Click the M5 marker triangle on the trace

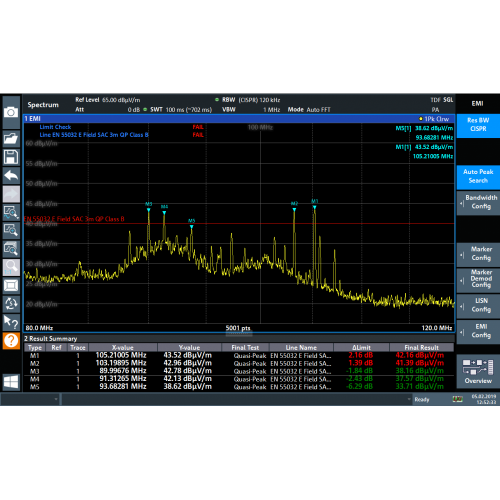click(x=192, y=227)
